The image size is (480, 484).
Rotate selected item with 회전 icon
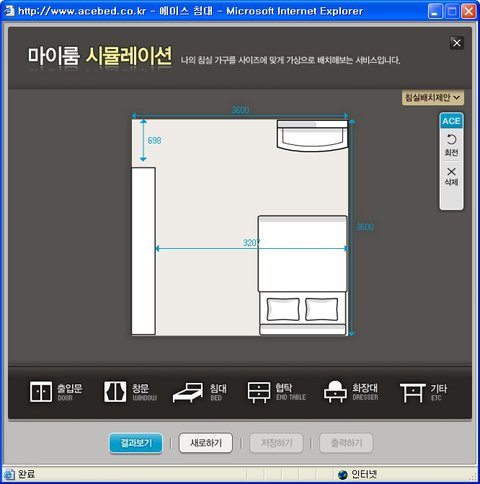pos(451,145)
